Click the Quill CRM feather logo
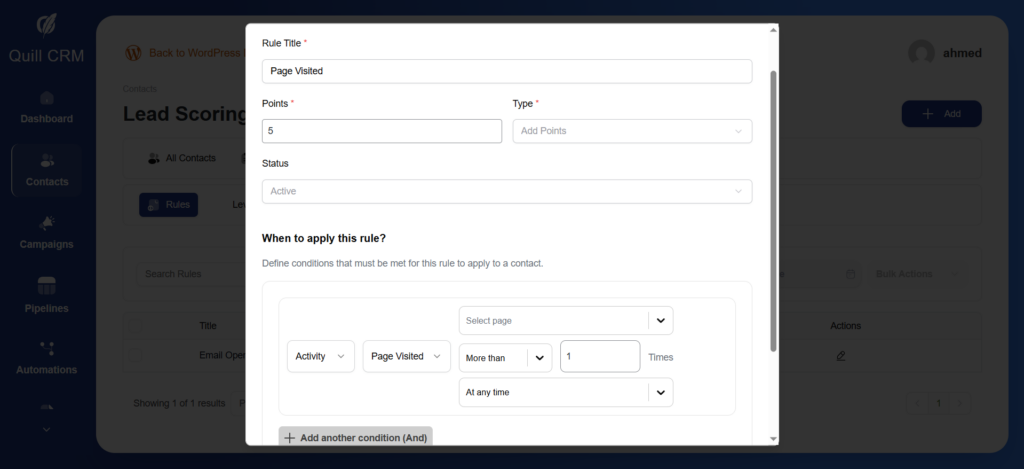 47,24
